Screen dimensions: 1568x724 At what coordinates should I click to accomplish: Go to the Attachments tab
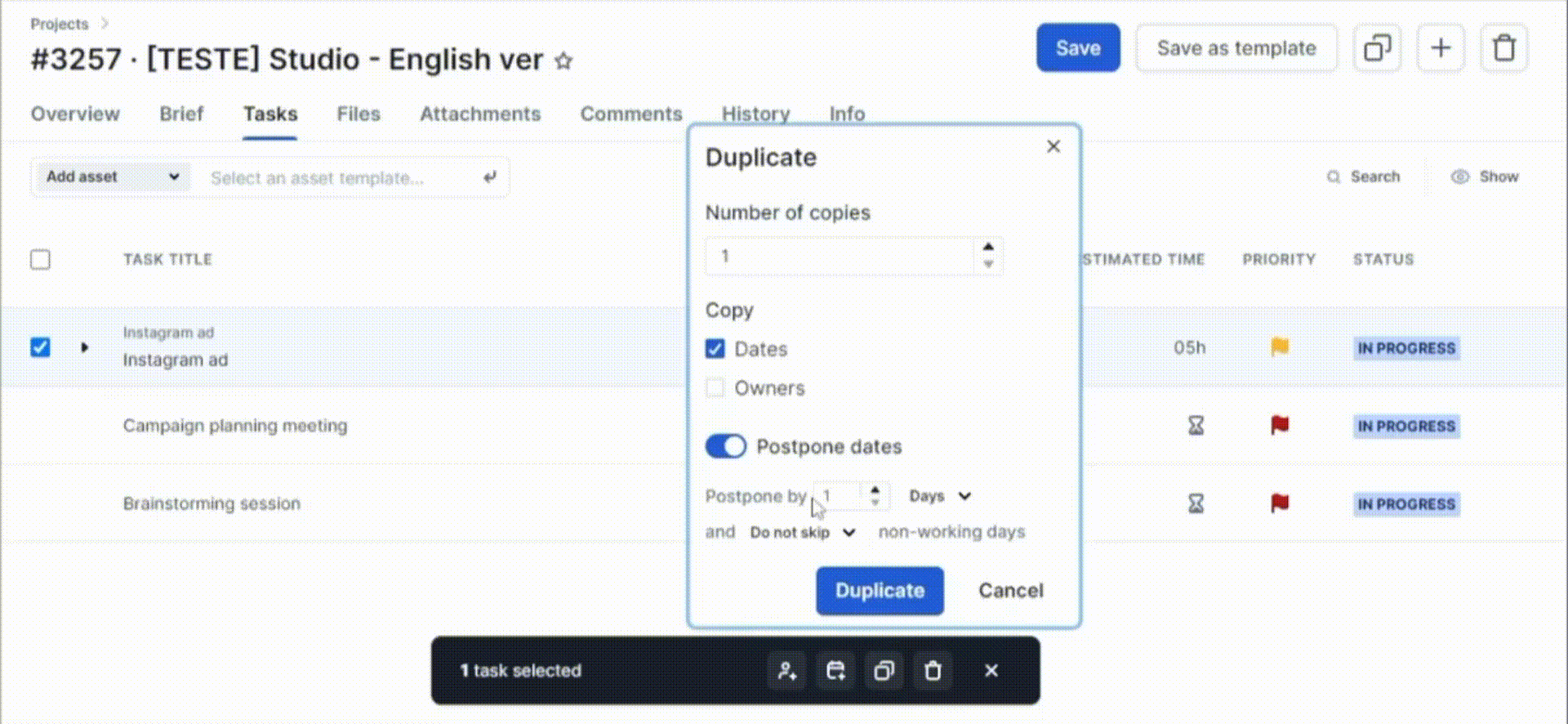click(480, 114)
